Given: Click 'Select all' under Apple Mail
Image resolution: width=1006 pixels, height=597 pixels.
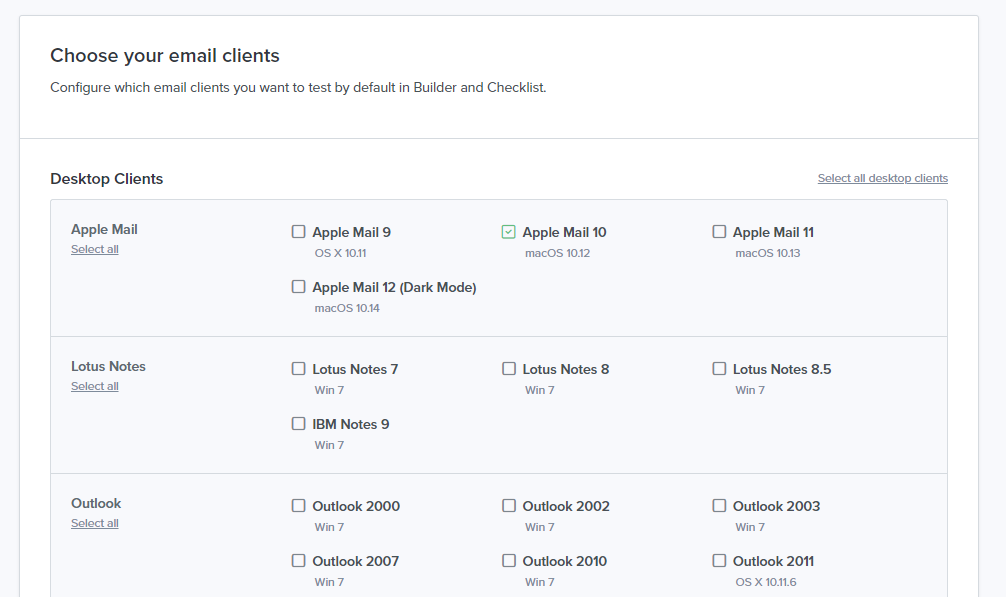Looking at the screenshot, I should (x=94, y=250).
